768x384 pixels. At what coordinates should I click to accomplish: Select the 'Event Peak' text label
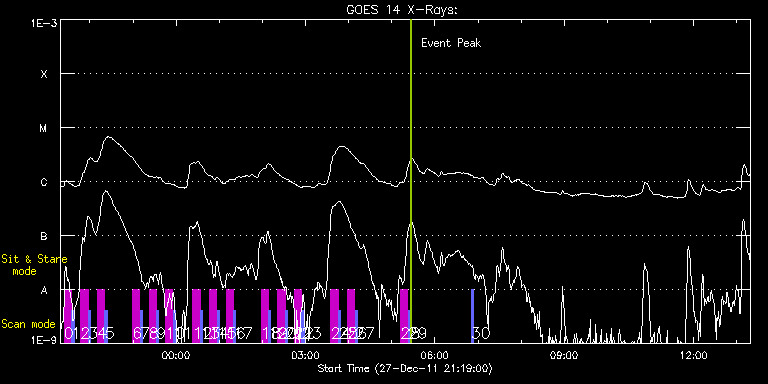click(x=451, y=43)
